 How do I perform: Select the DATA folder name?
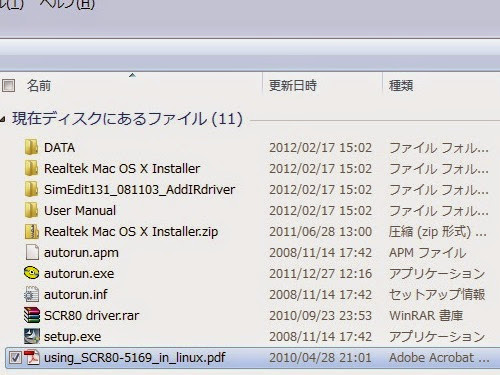pyautogui.click(x=60, y=147)
